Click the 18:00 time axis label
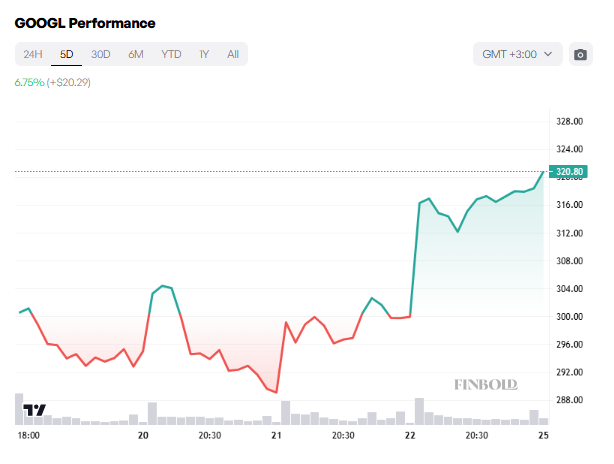Image resolution: width=614 pixels, height=464 pixels. point(28,436)
